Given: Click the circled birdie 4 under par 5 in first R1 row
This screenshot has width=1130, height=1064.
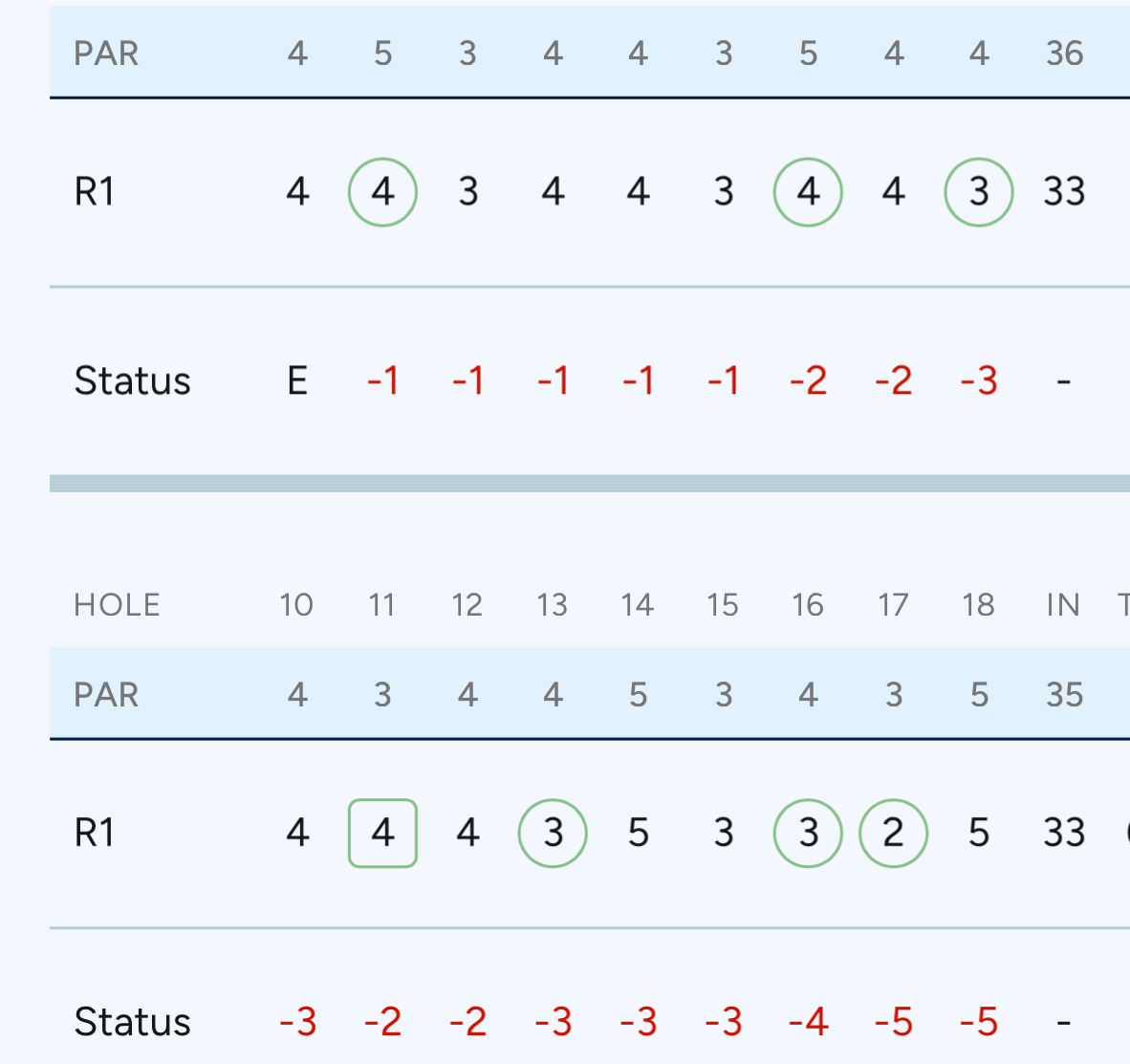Looking at the screenshot, I should tap(382, 192).
